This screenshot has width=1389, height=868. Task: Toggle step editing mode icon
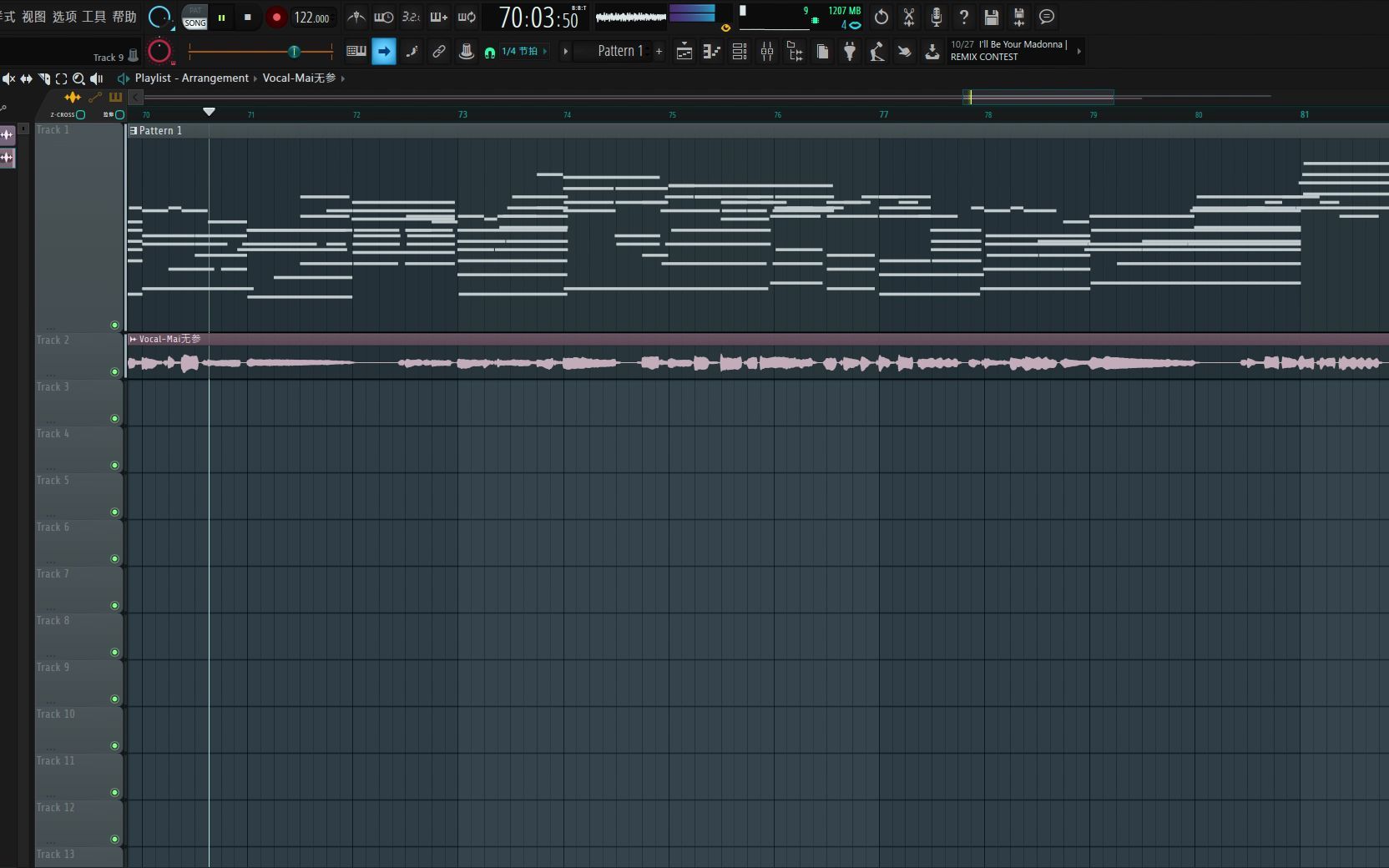(x=412, y=52)
